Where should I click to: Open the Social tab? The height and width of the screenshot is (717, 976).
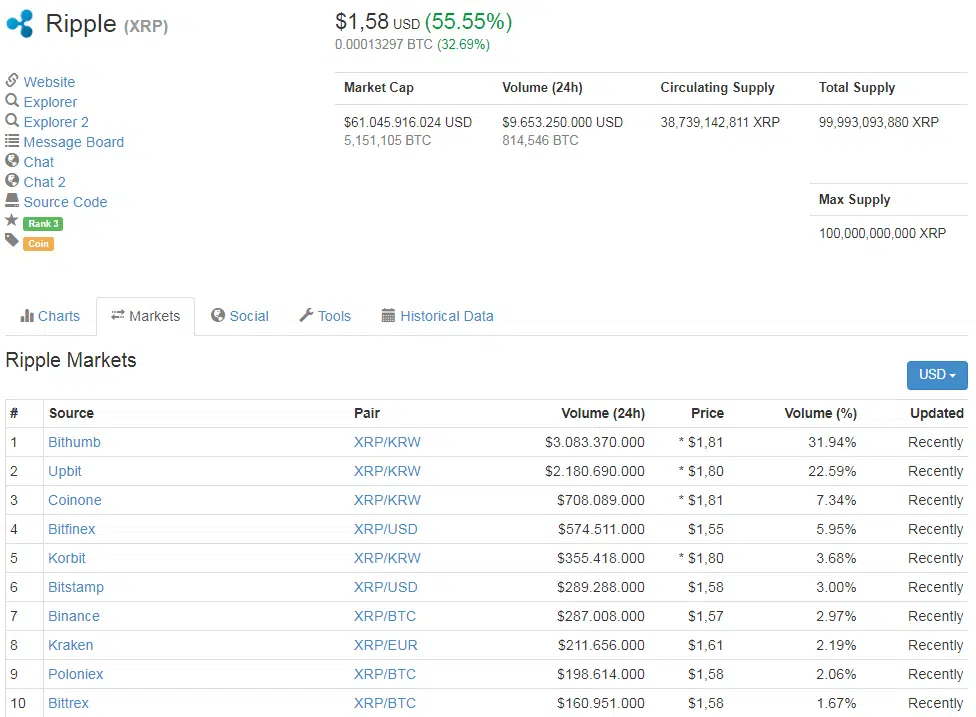tap(240, 316)
